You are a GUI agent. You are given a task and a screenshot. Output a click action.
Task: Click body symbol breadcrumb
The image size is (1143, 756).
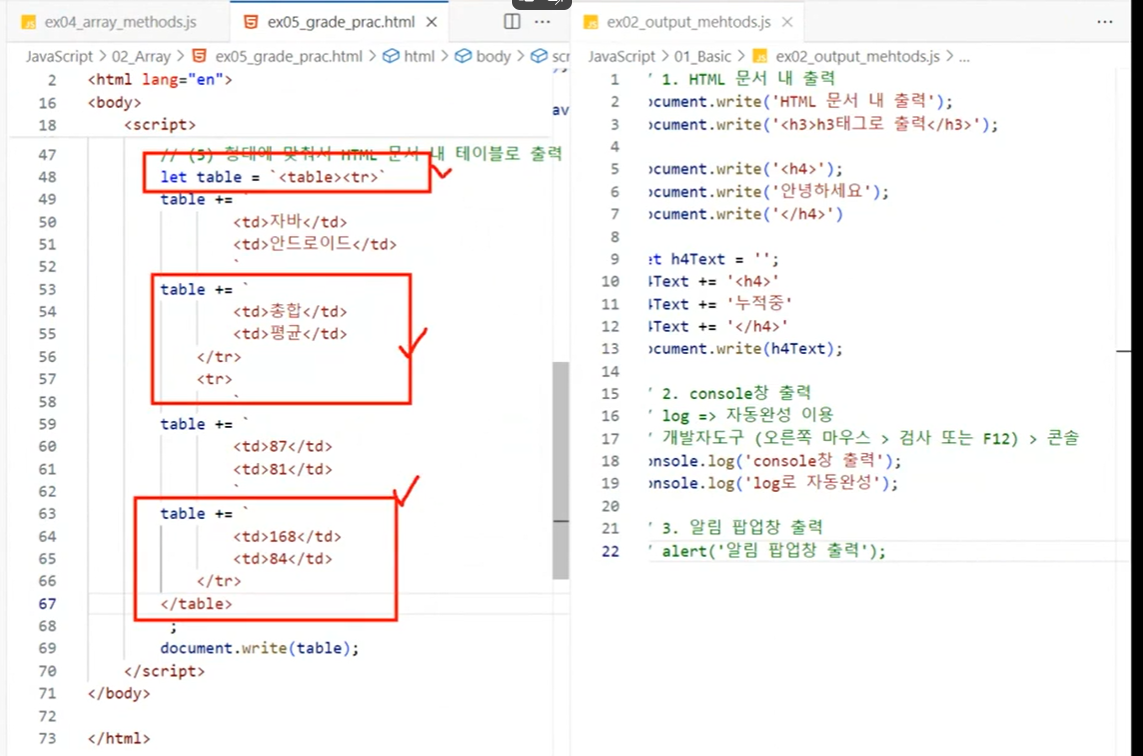(x=494, y=56)
